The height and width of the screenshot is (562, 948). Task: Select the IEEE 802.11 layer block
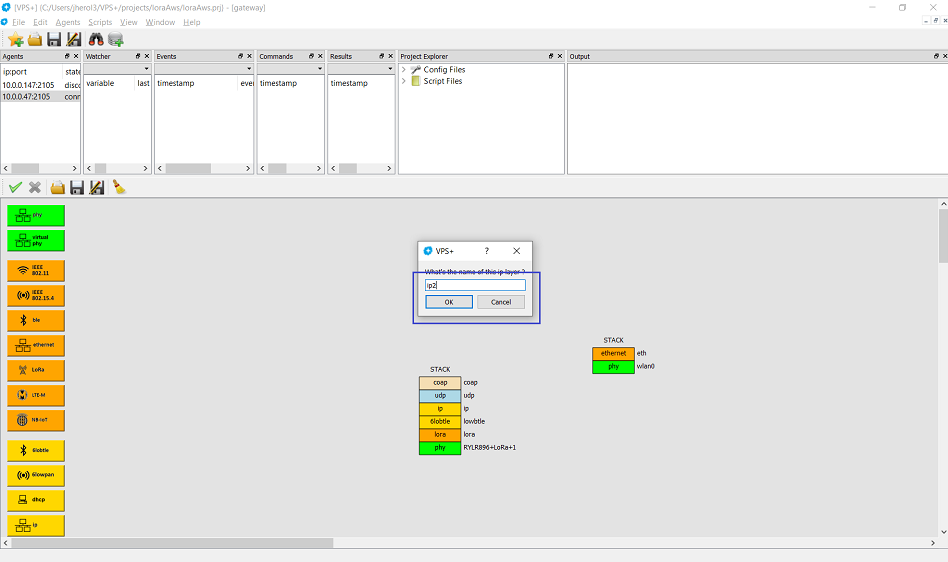click(36, 270)
